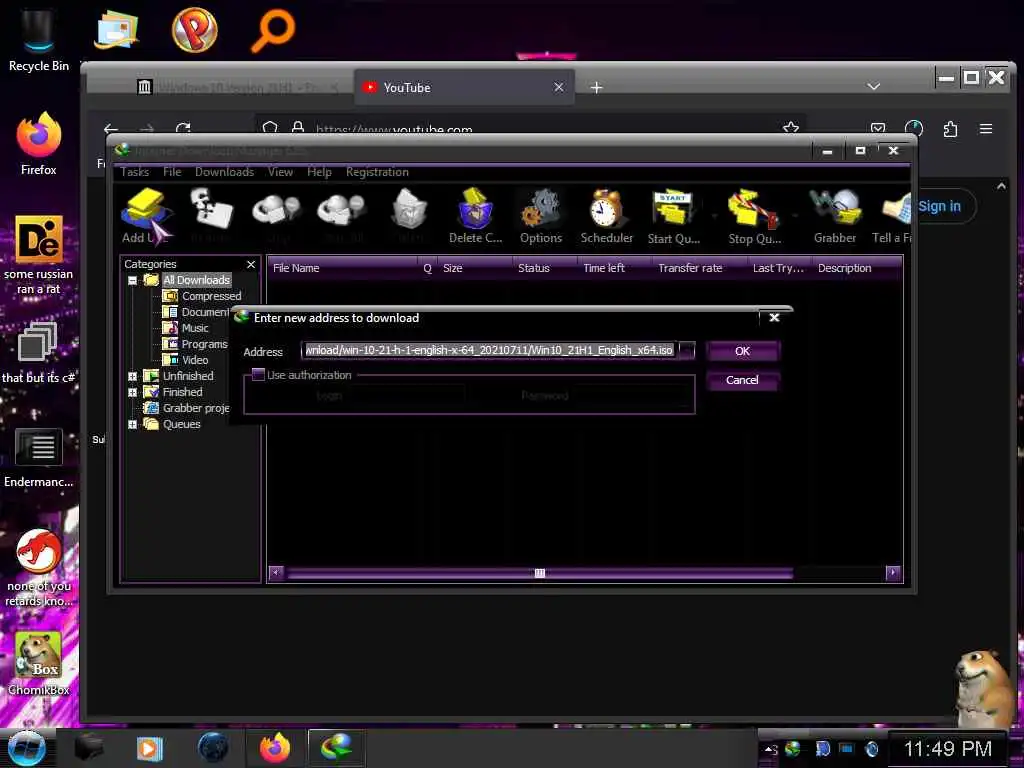Select the Music category

195,328
